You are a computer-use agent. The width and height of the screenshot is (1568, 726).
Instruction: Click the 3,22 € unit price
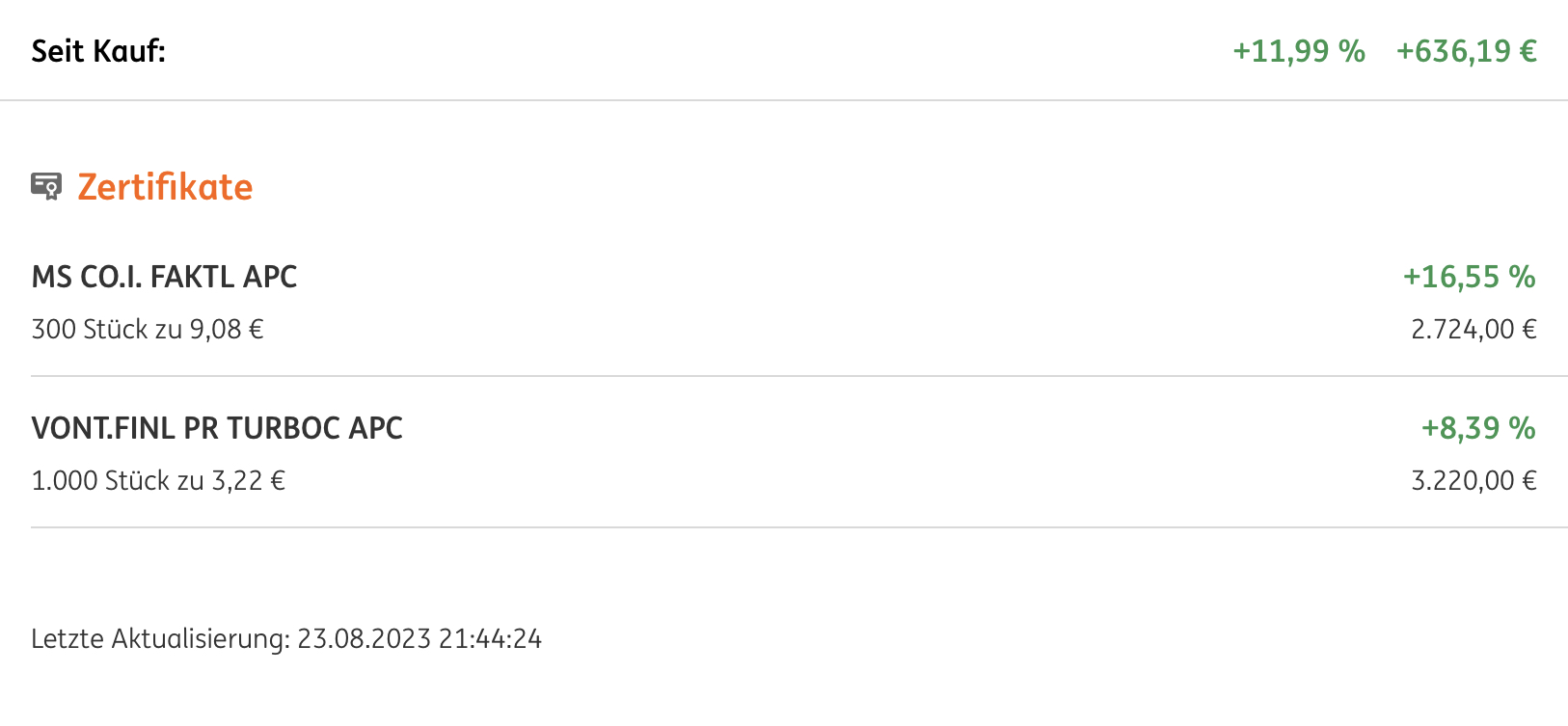(x=249, y=481)
